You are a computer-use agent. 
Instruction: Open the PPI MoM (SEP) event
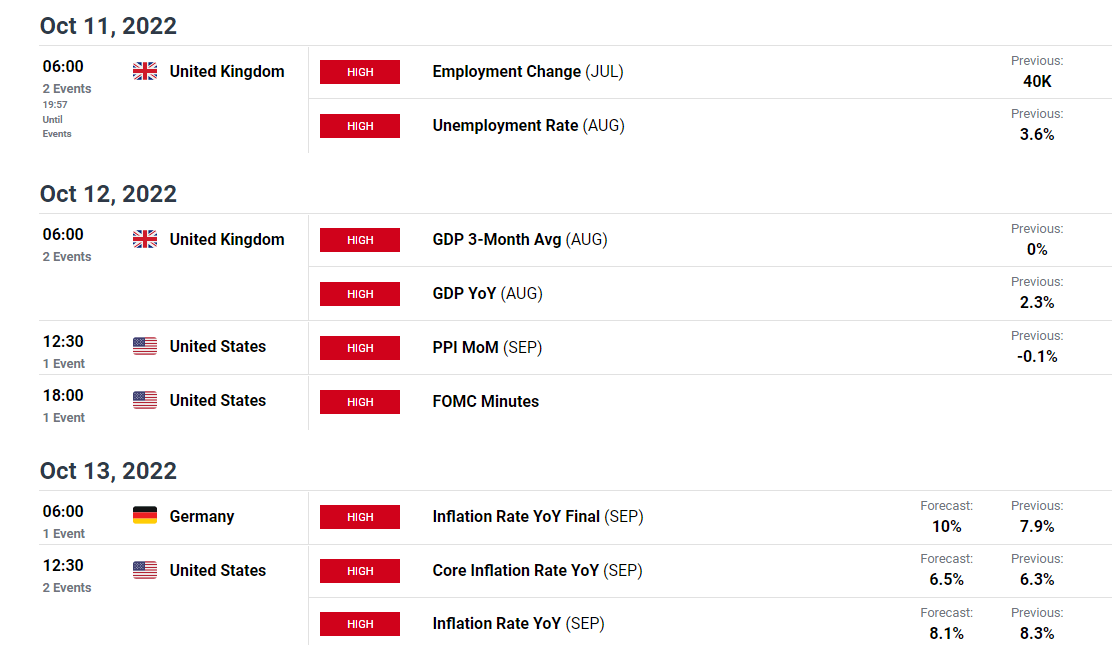(x=487, y=348)
